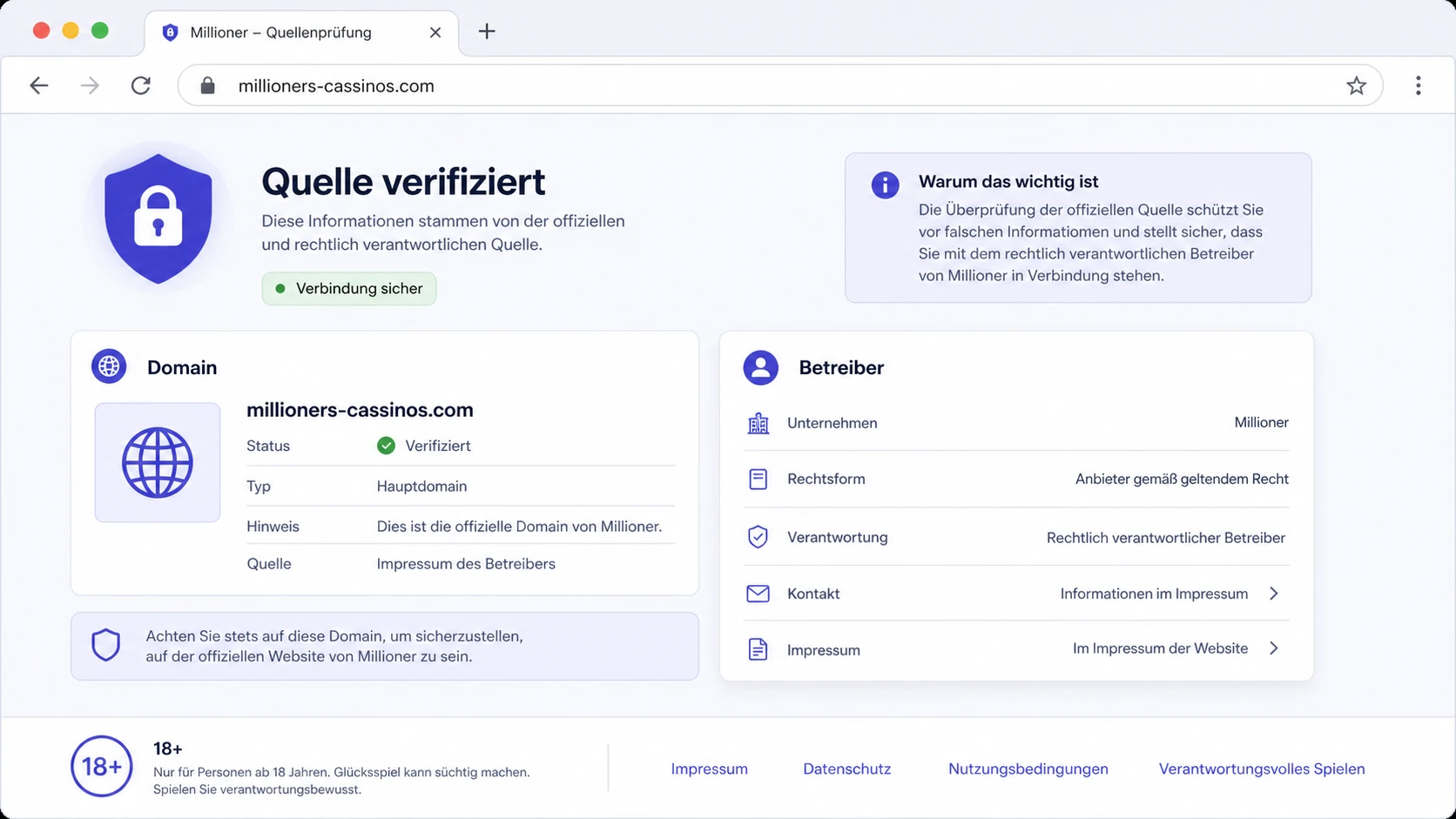This screenshot has height=819, width=1456.
Task: Click the shield outline icon in domain notice
Action: pos(106,645)
